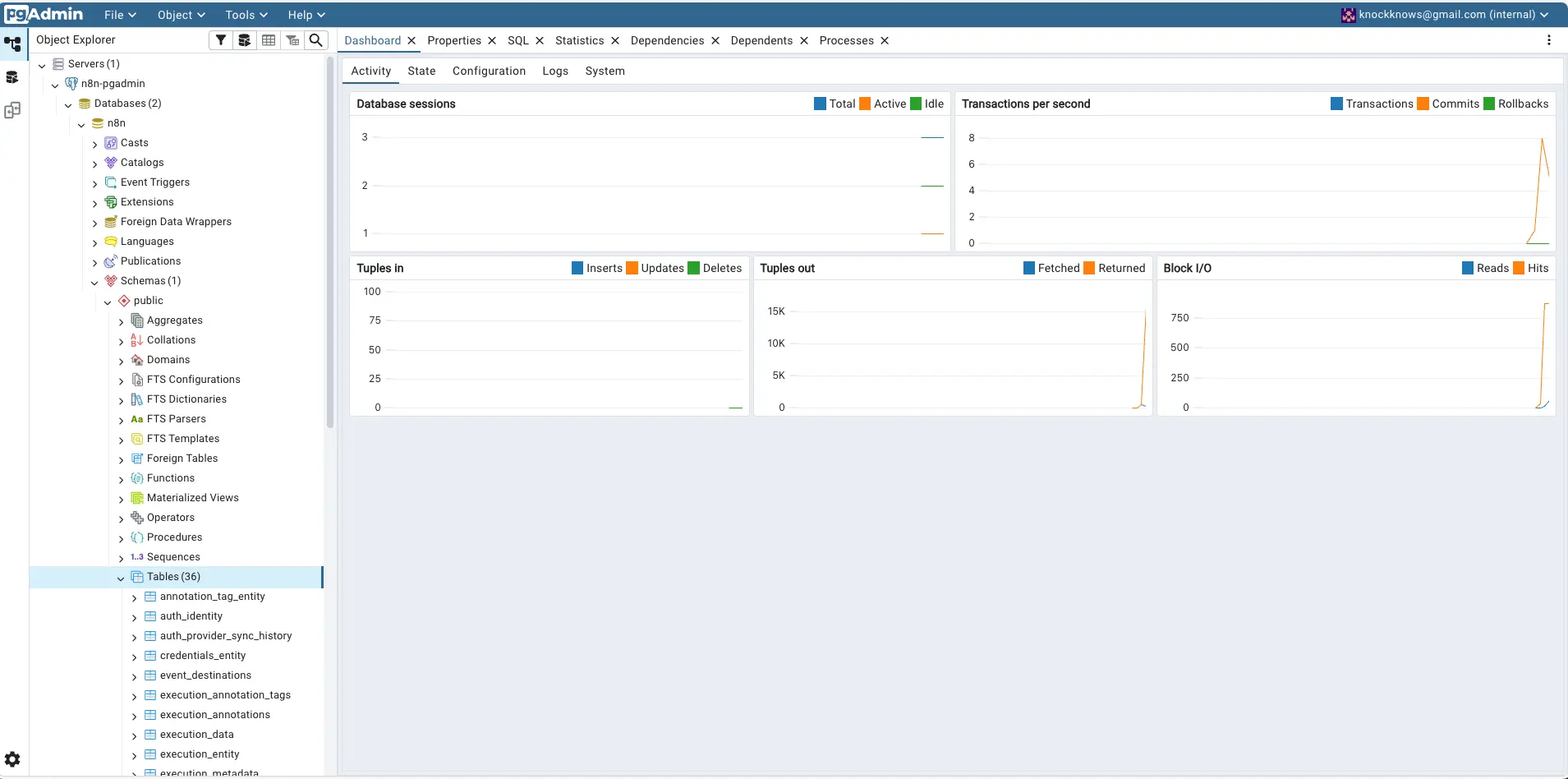Filter objects in the Object Explorer

pos(220,39)
